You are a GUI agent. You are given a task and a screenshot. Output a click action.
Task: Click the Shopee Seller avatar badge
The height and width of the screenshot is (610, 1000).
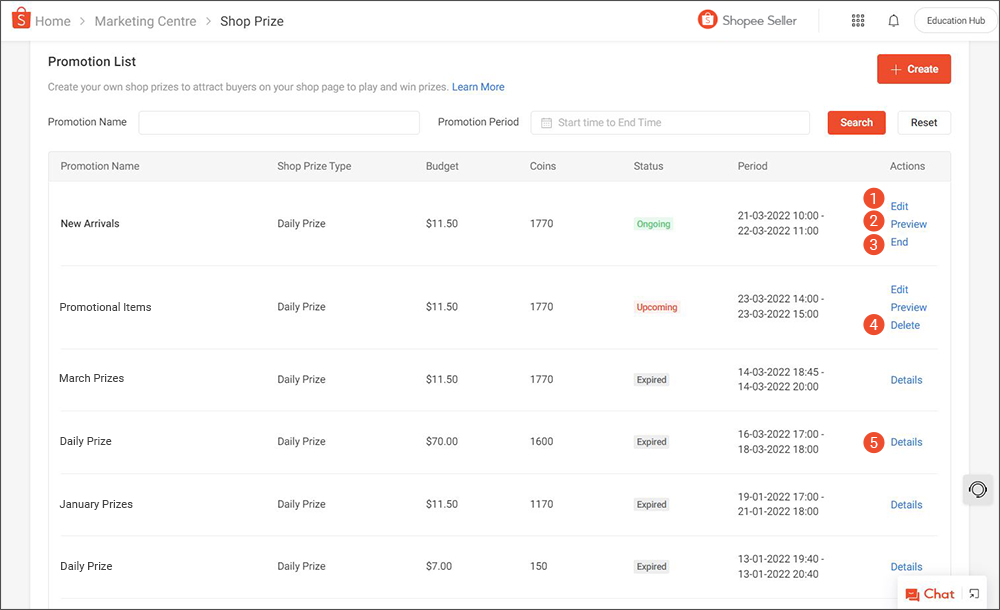[709, 20]
